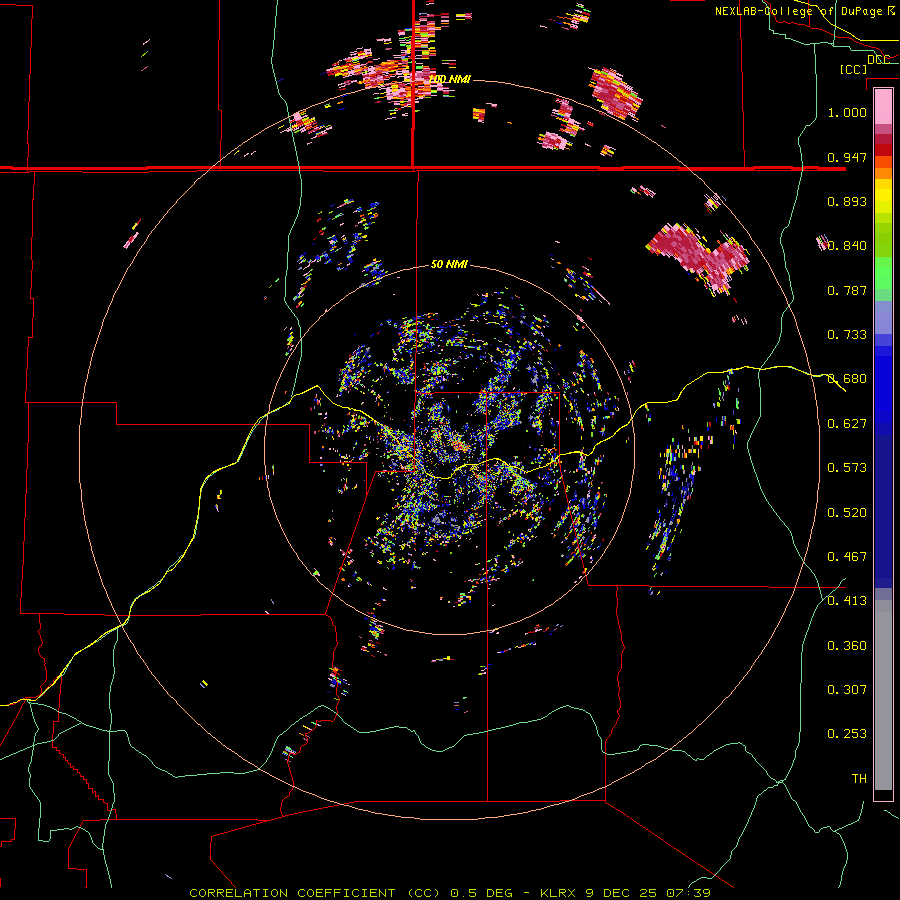
Task: Click the 0.627 scale value
Action: 847,424
